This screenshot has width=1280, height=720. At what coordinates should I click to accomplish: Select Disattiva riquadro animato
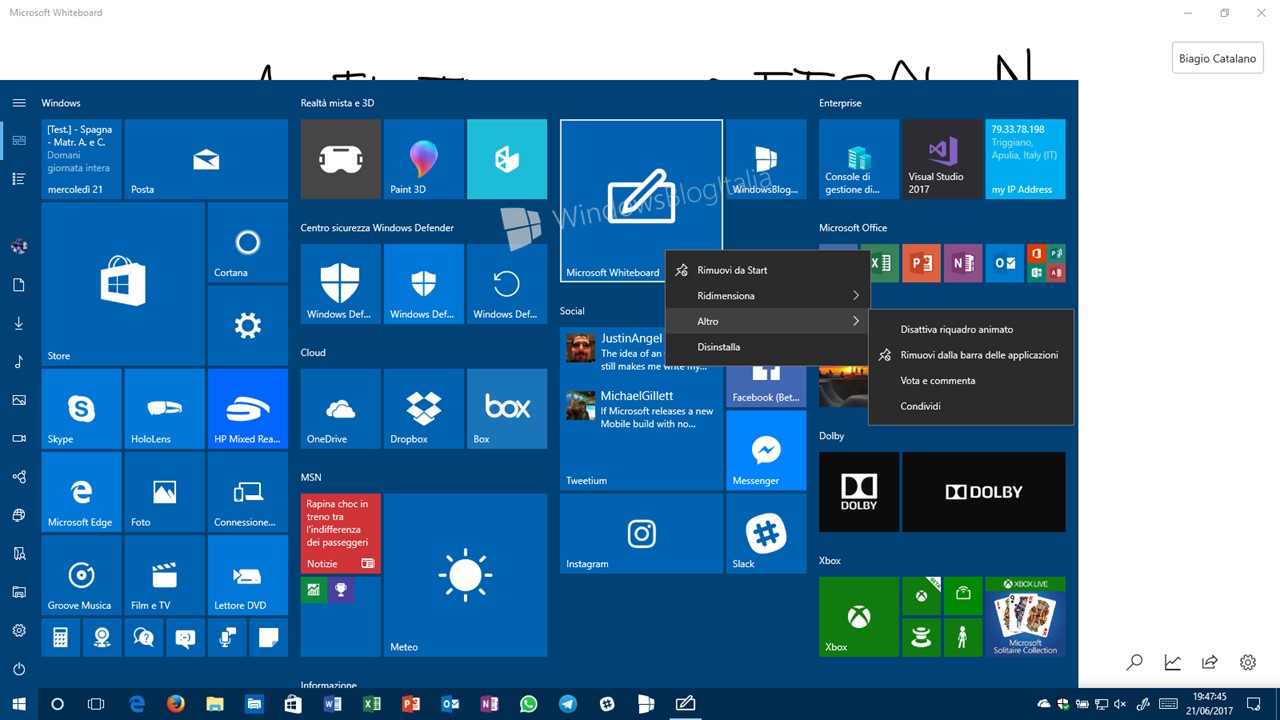tap(971, 329)
